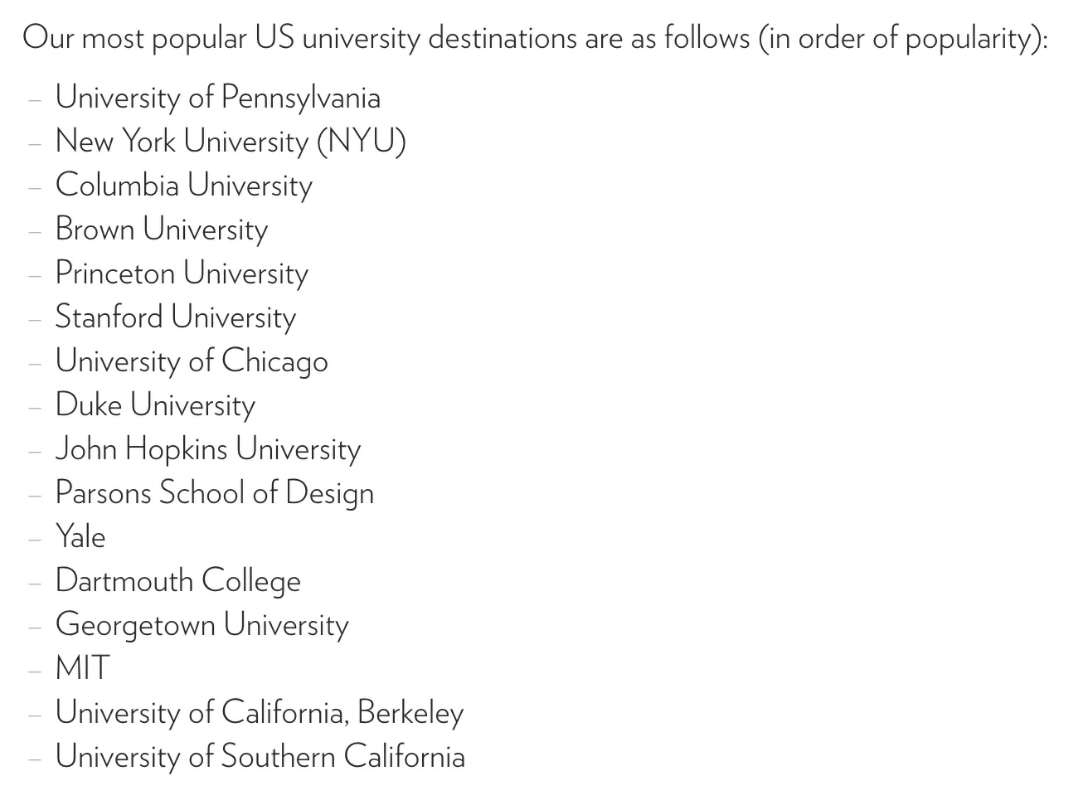Select Parsons School of Design entry
Viewport: 1071px width, 788px height.
pos(214,493)
